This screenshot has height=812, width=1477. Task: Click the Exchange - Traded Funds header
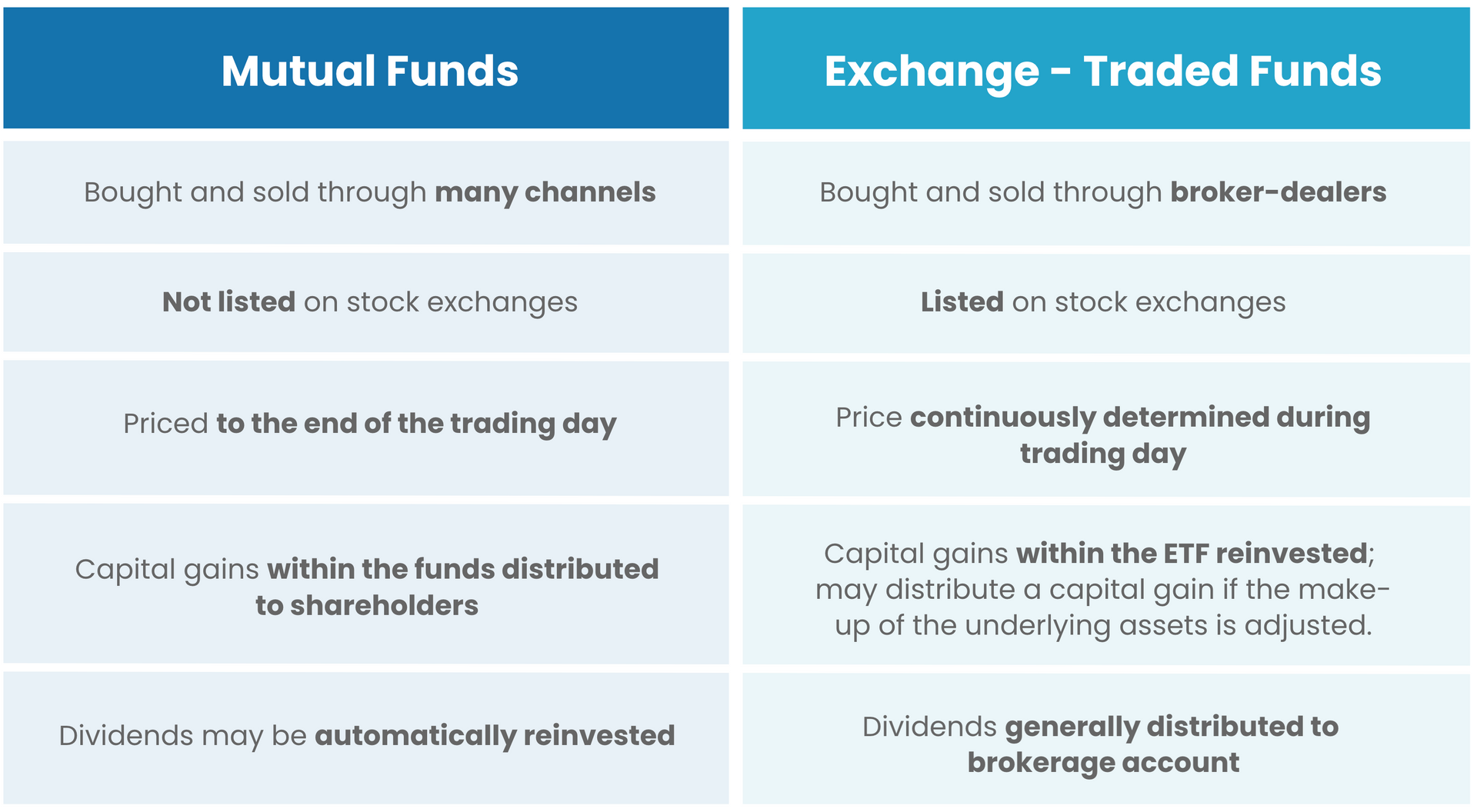coord(1105,68)
